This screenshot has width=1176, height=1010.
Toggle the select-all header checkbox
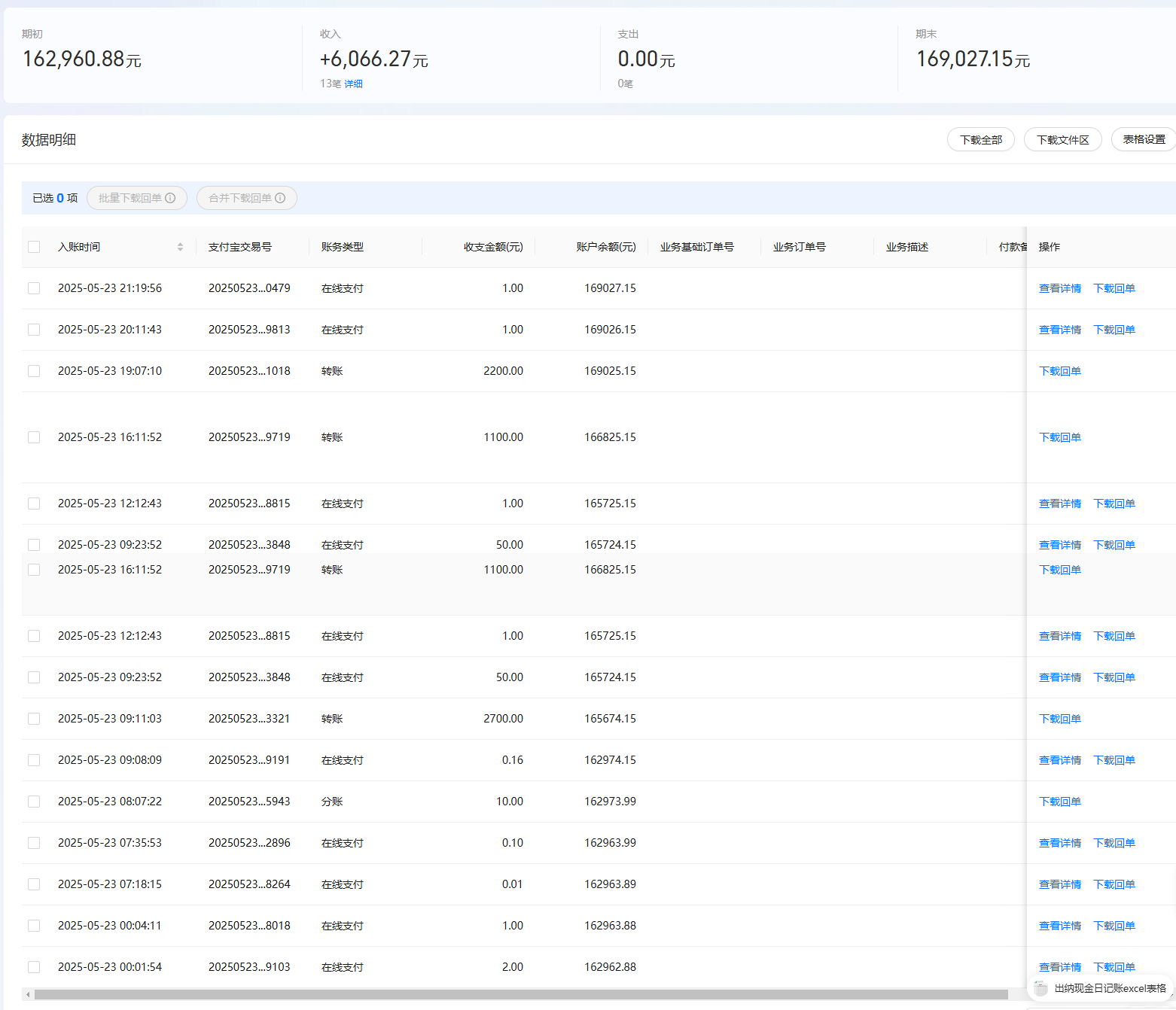(34, 247)
